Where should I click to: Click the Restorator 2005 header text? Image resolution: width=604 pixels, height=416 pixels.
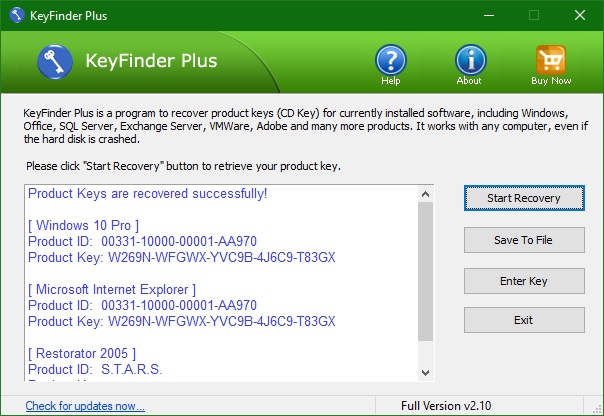click(x=82, y=353)
